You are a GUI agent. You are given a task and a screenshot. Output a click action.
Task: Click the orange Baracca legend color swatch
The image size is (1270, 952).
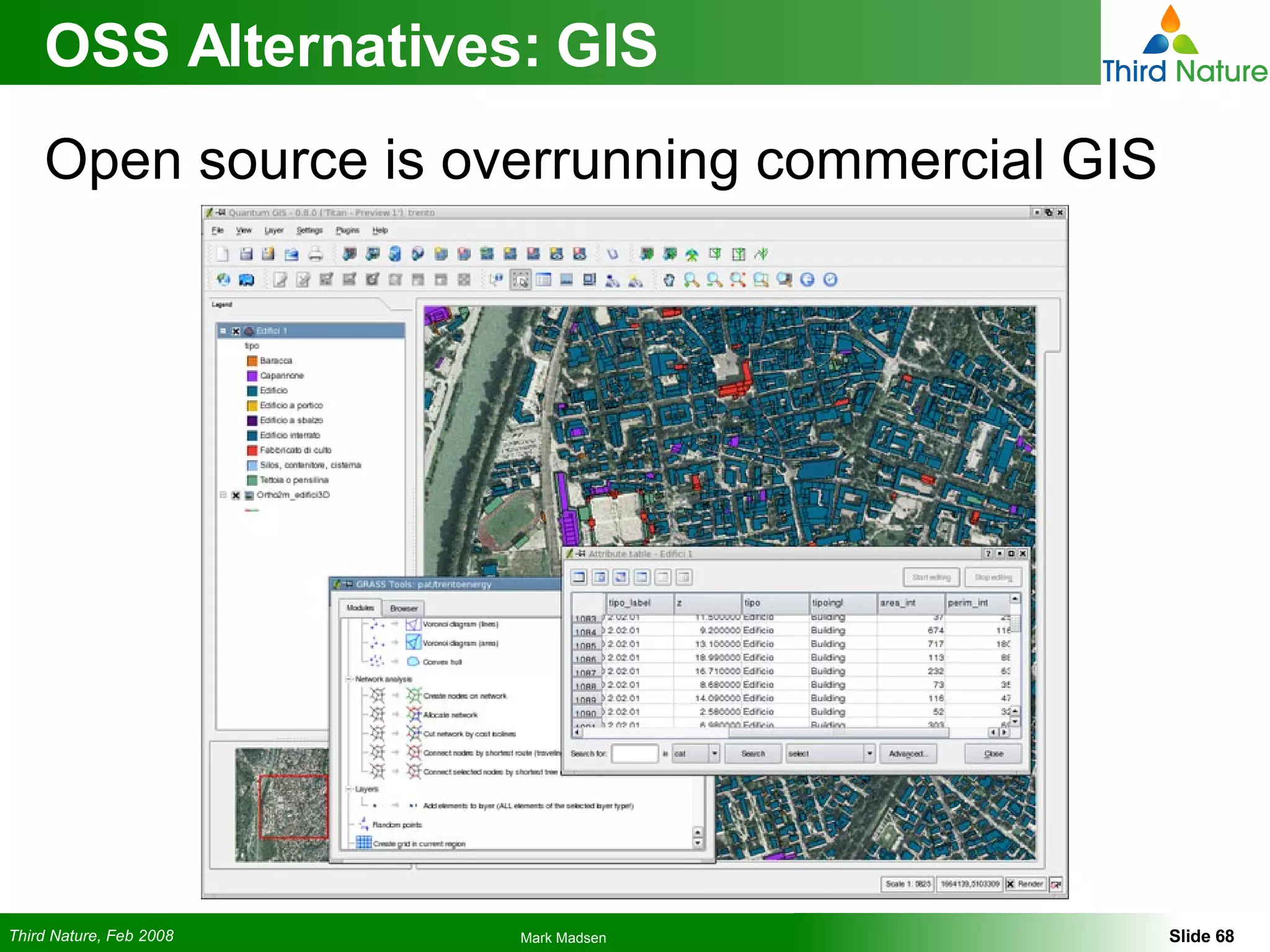[x=252, y=361]
